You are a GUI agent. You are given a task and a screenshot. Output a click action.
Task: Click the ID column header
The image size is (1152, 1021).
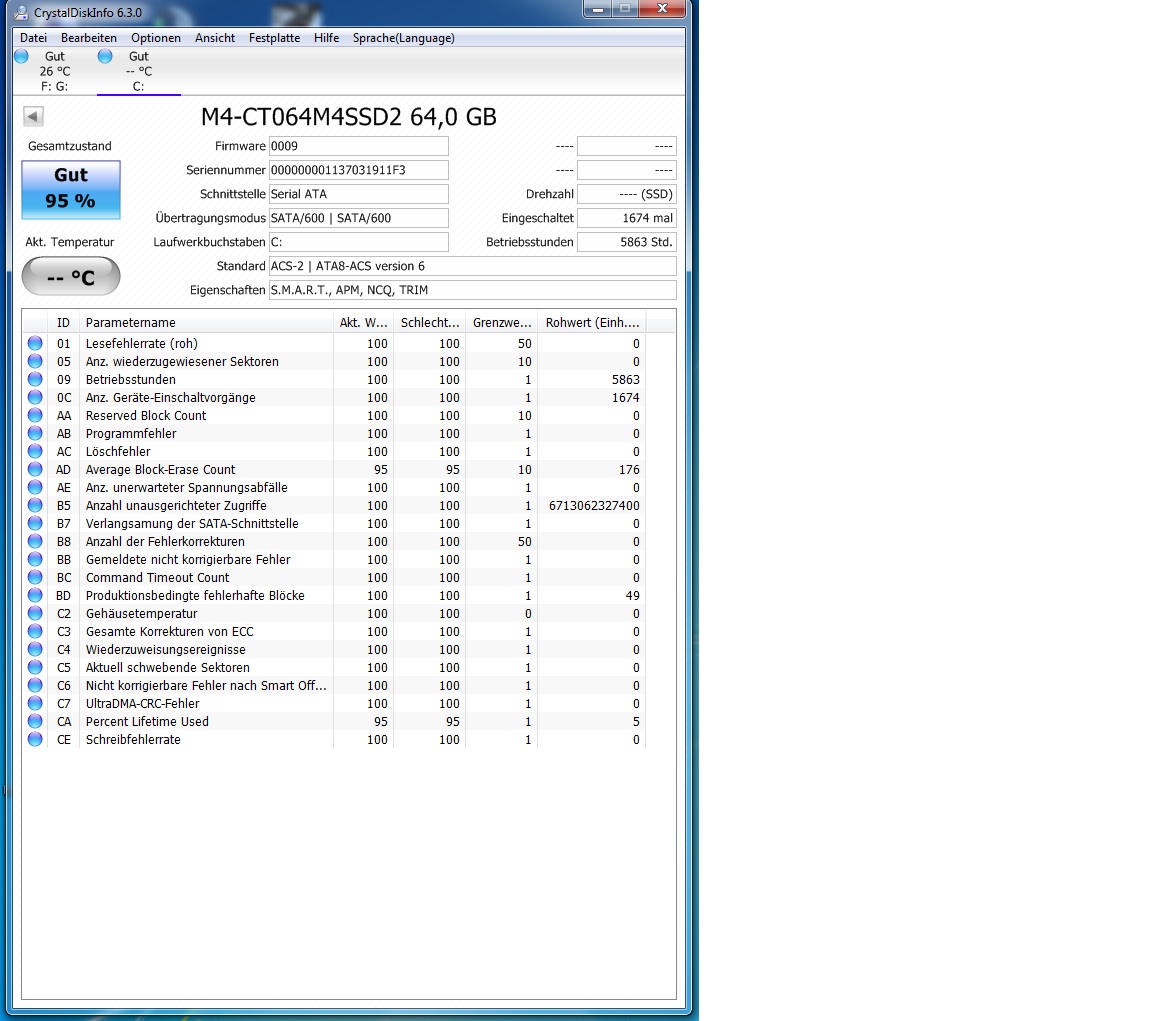tap(63, 322)
